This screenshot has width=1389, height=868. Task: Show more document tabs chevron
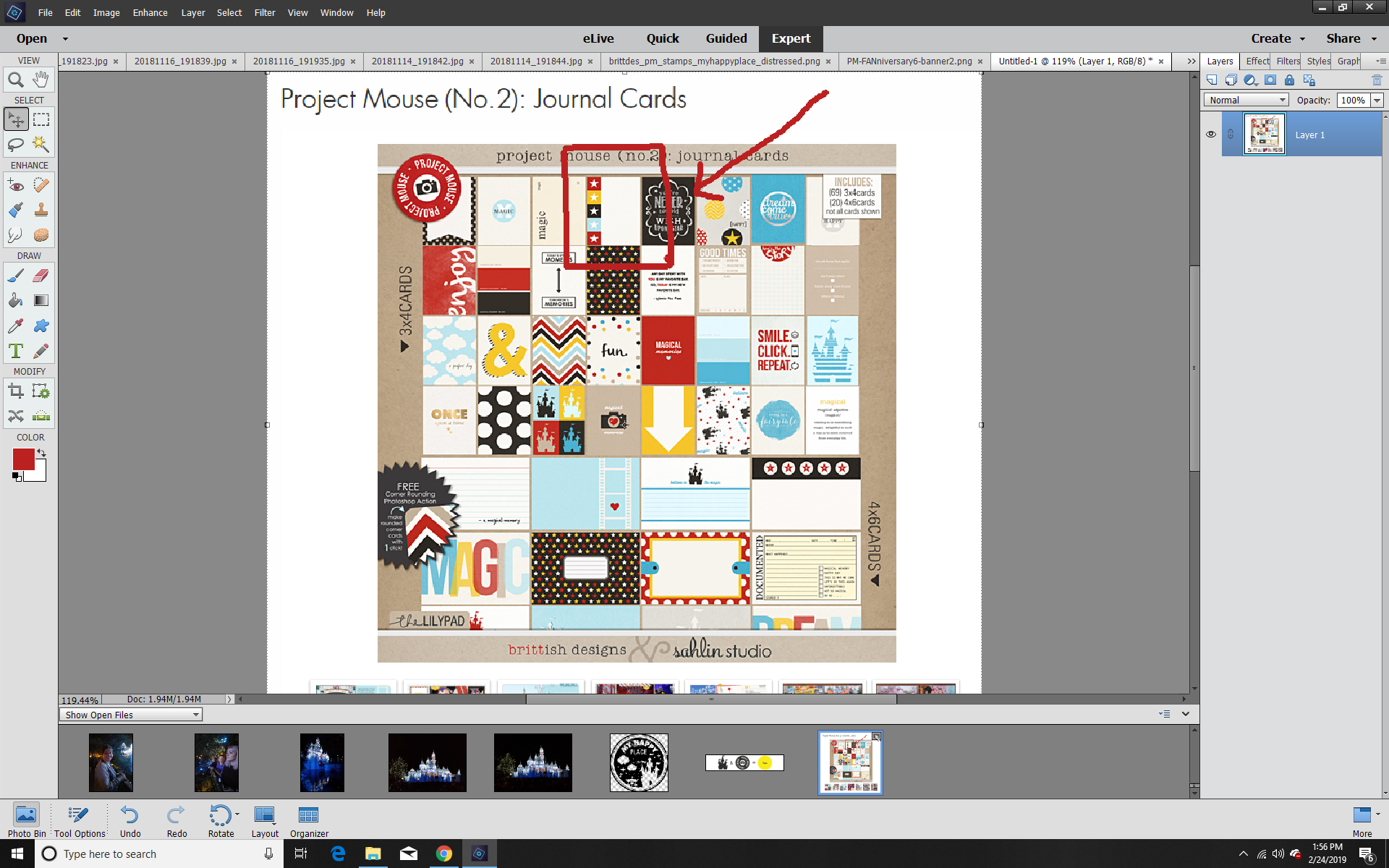pos(1191,61)
